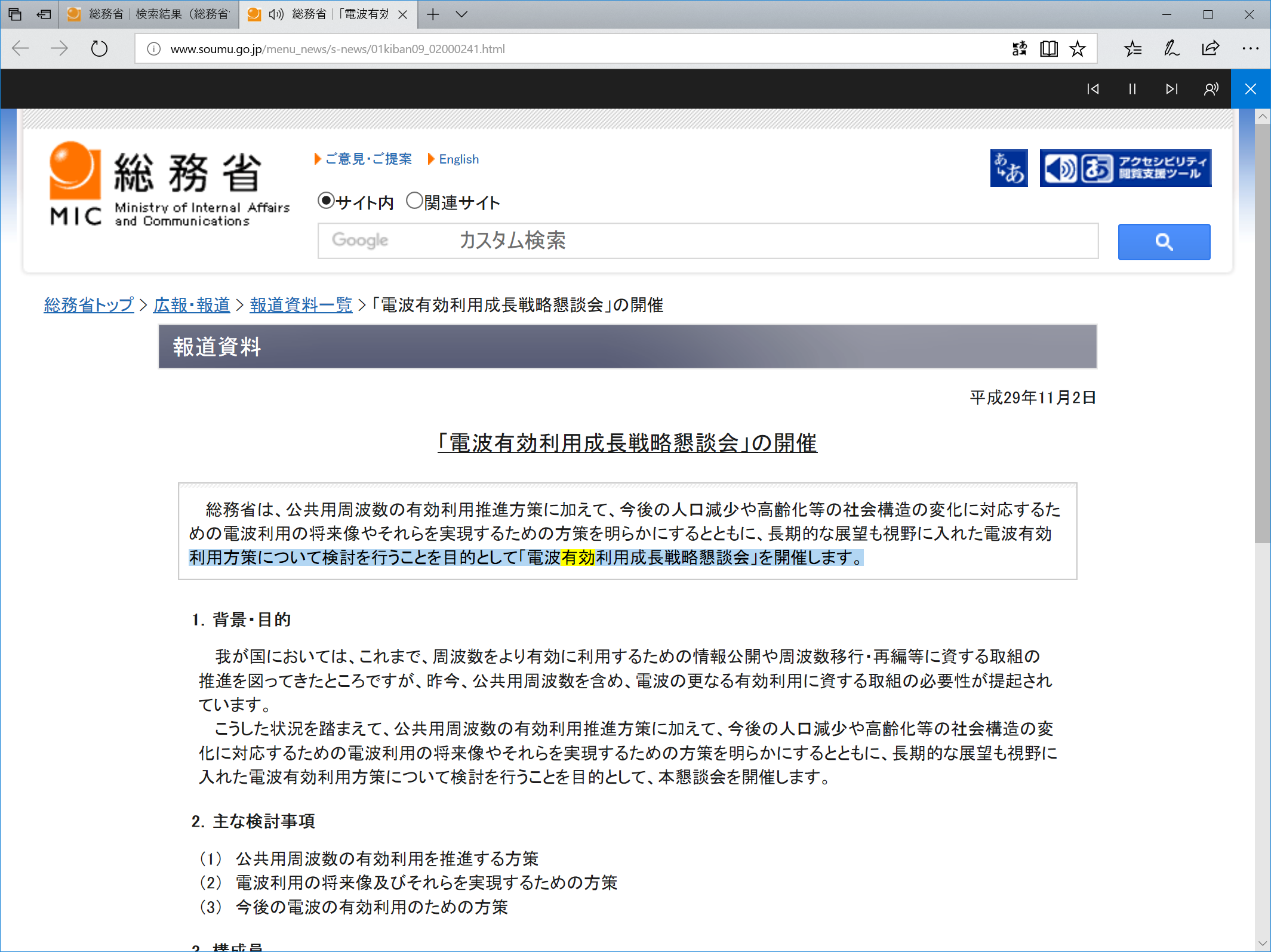Screen dimensions: 1271x952
Task: Click the text-size あ icon
Action: point(1009,168)
